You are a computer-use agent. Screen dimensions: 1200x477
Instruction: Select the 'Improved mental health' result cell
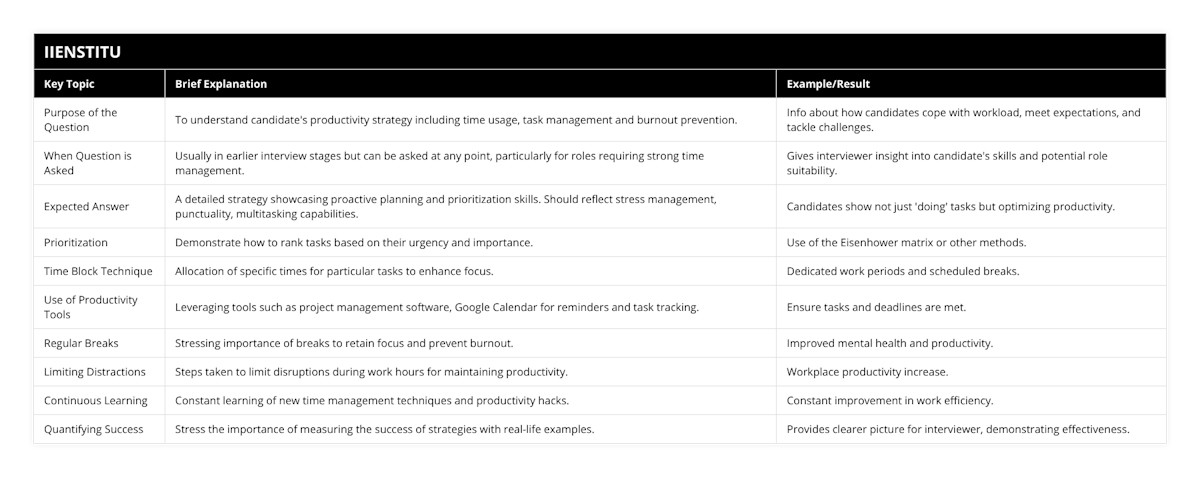890,343
